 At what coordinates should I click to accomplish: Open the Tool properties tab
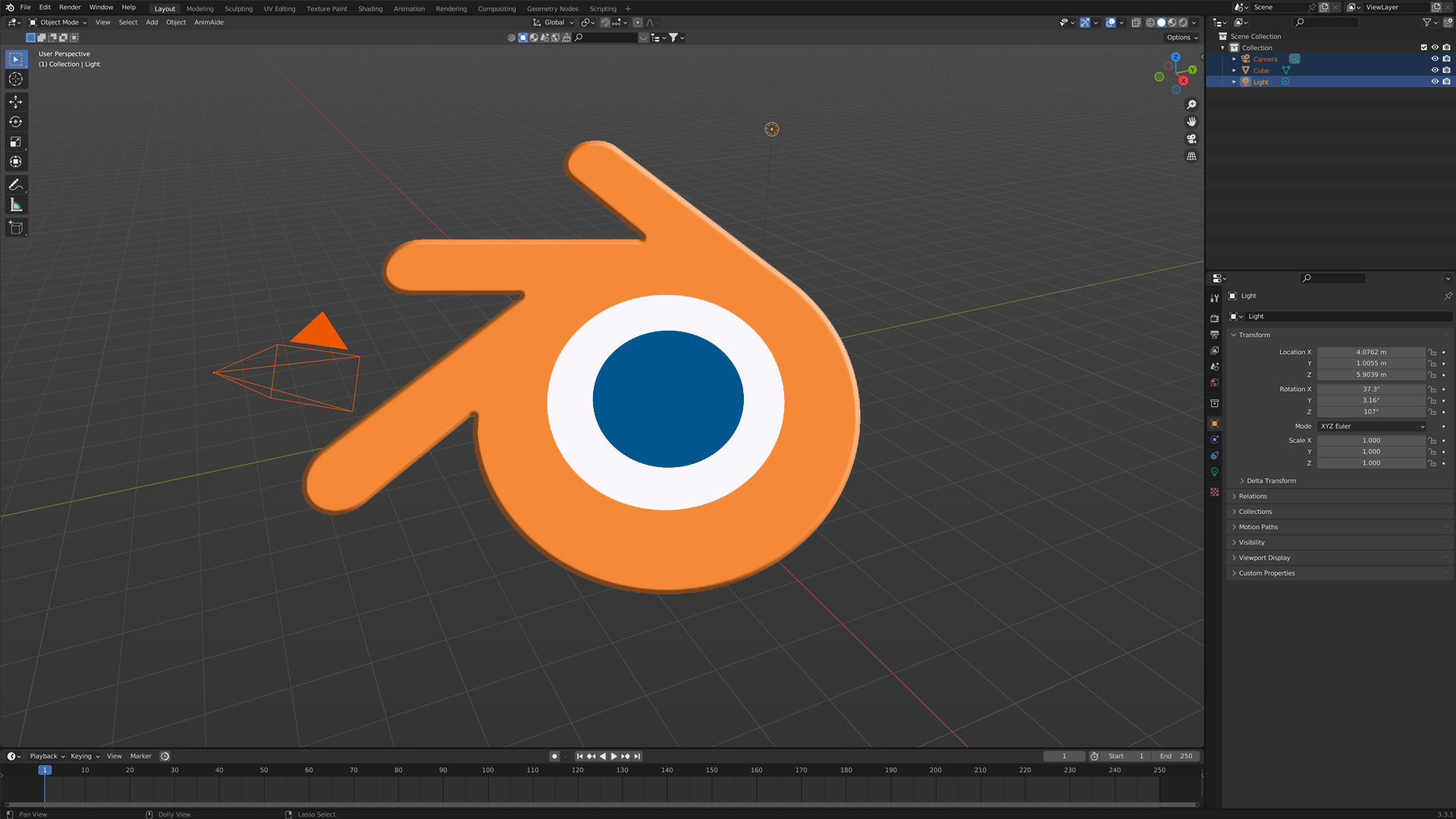point(1214,298)
